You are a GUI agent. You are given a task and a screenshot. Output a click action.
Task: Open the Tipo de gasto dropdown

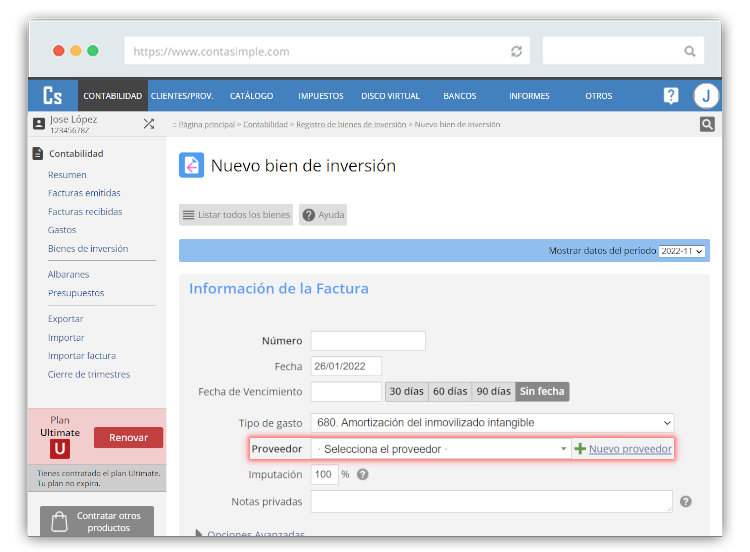(x=492, y=423)
